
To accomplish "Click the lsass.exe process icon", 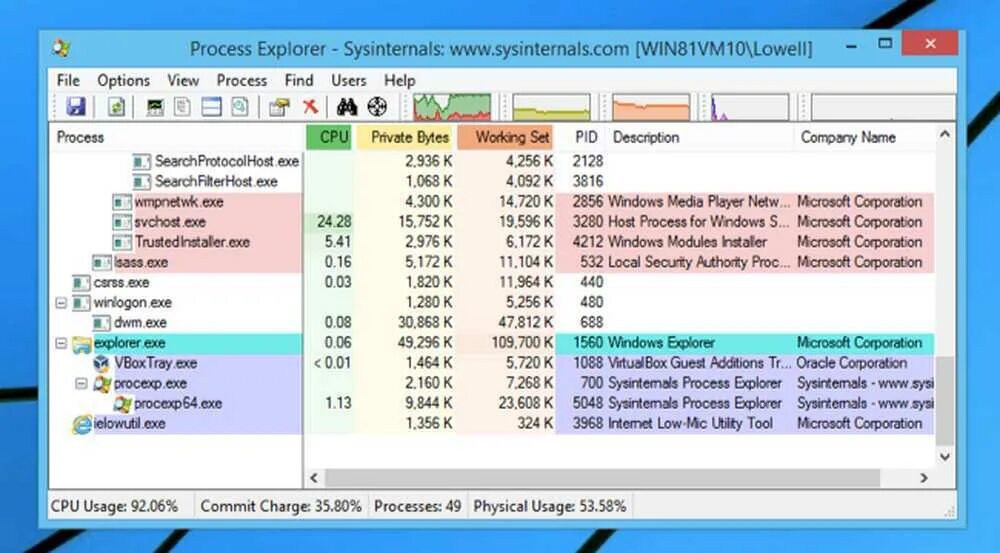I will click(x=101, y=263).
